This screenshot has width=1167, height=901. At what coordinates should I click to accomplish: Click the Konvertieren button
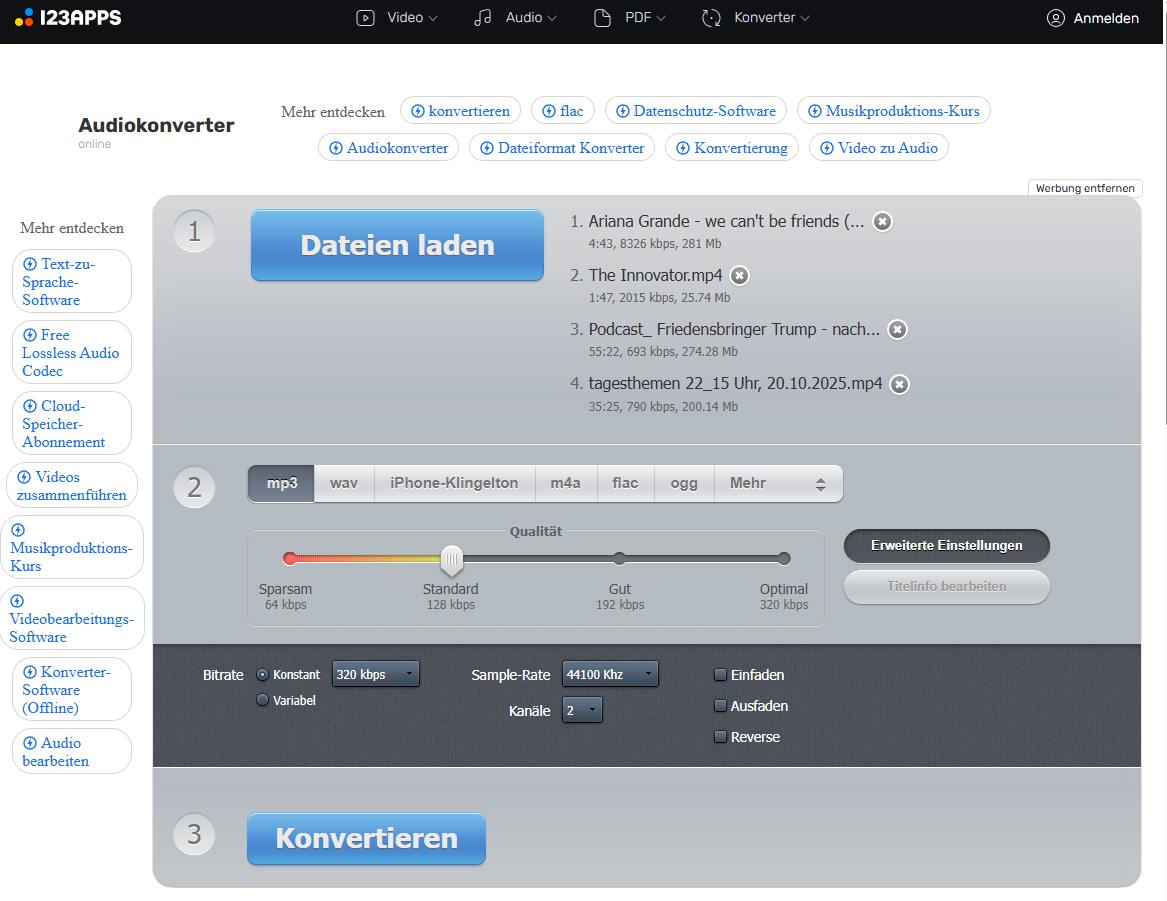[x=366, y=839]
